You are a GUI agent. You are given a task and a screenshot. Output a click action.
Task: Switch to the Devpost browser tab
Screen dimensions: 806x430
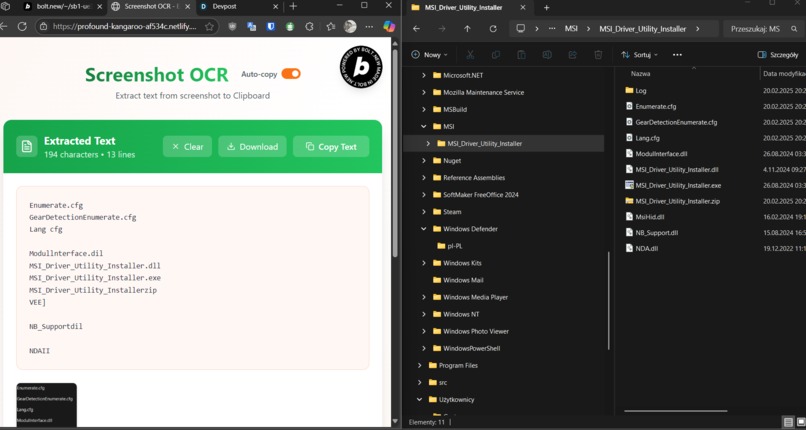tap(240, 7)
